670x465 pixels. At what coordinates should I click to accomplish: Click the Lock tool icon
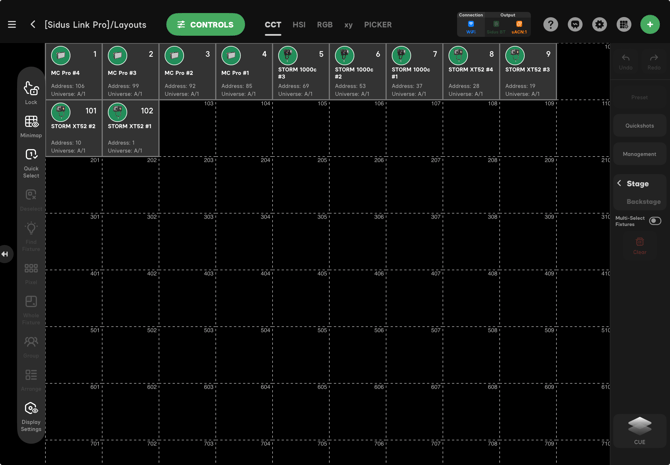point(31,90)
